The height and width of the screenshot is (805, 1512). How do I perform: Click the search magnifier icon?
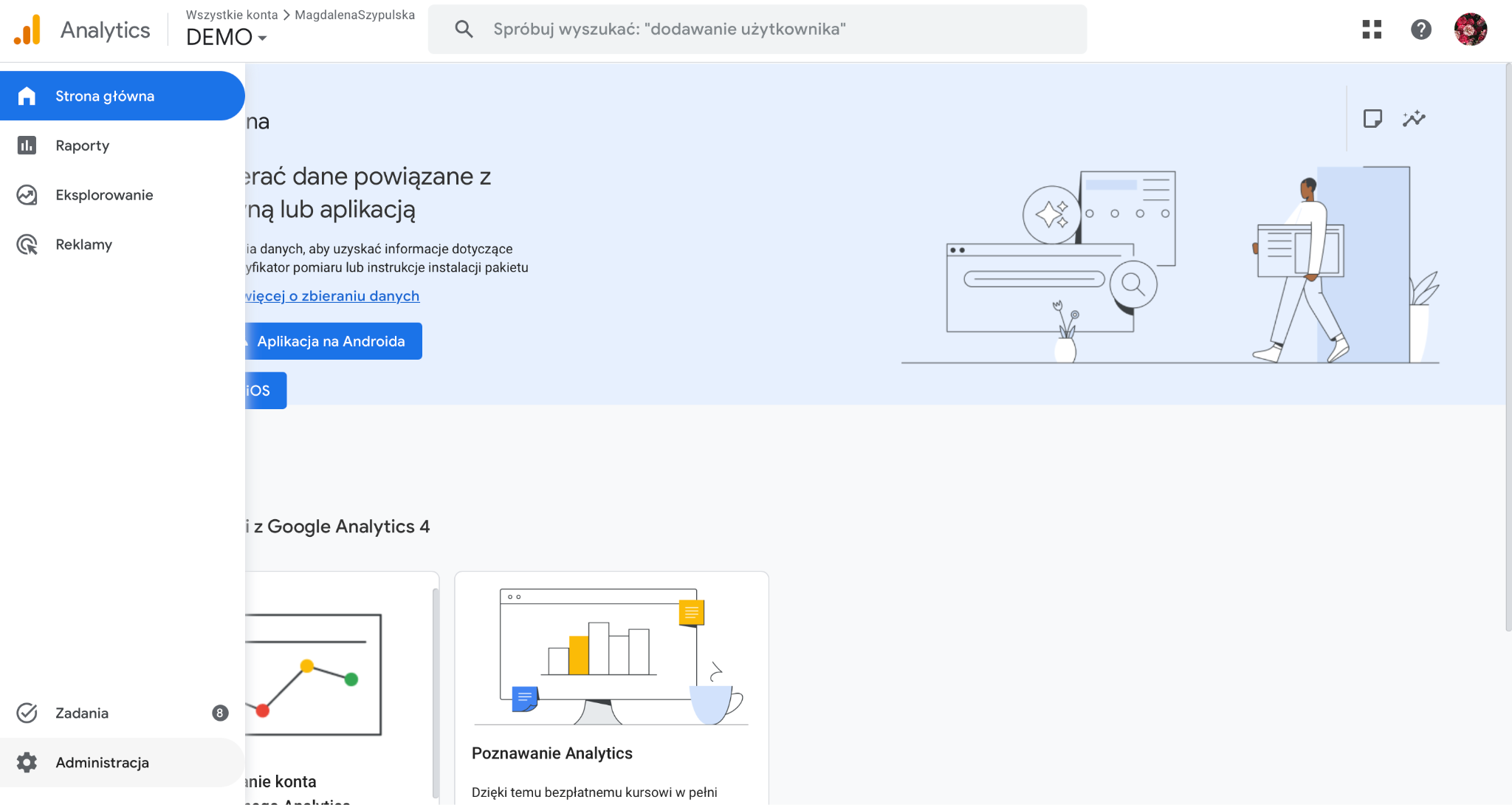(464, 29)
